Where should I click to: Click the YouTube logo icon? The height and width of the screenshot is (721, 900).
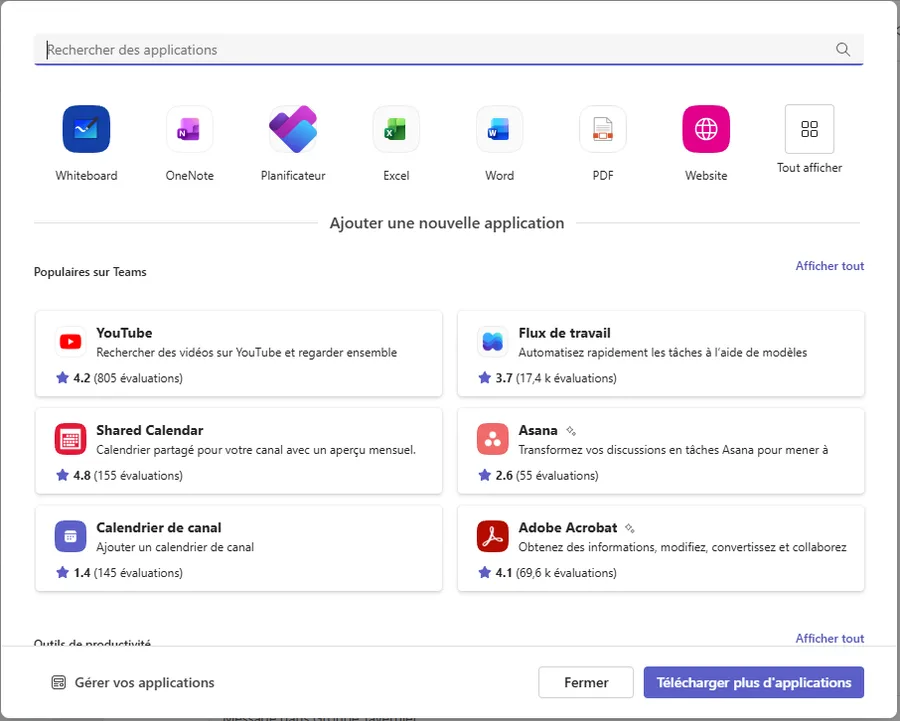[x=71, y=342]
